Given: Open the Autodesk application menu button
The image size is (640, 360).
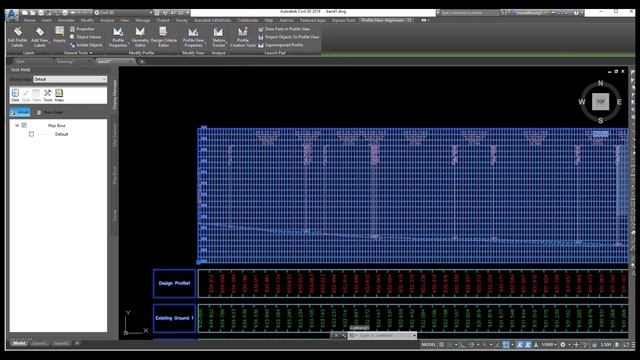Looking at the screenshot, I should point(11,15).
